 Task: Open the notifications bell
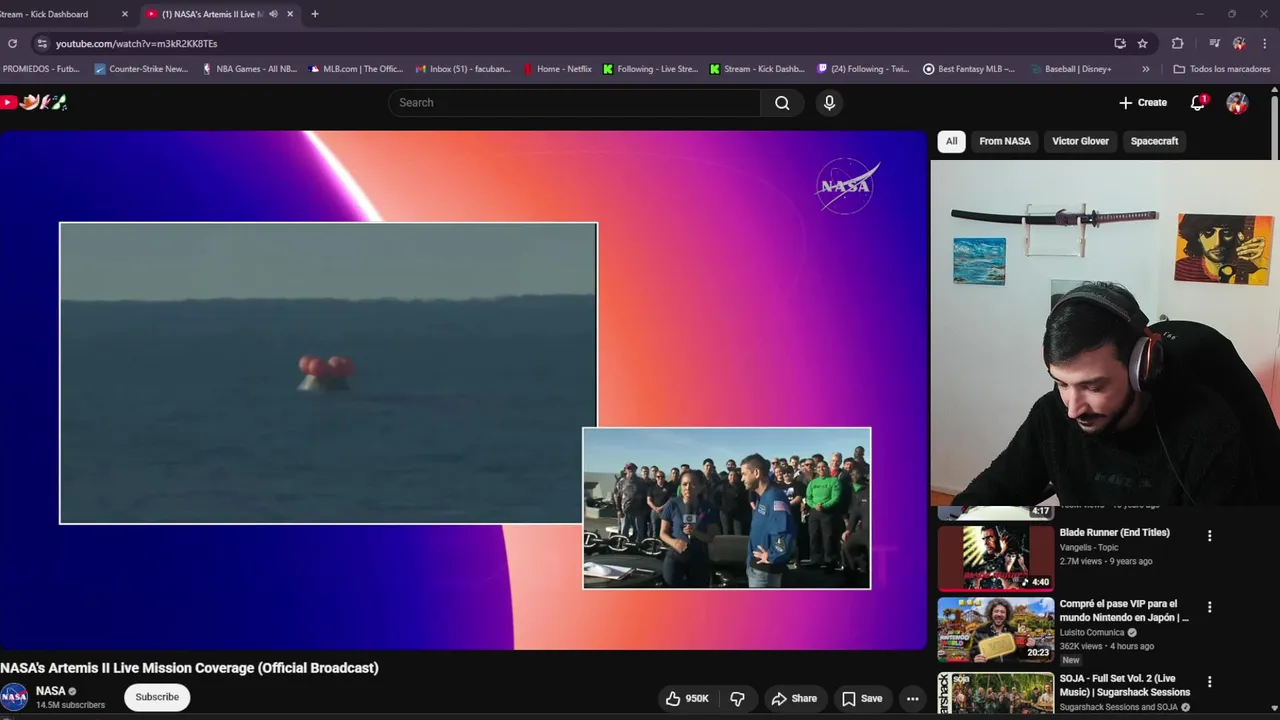[1197, 103]
